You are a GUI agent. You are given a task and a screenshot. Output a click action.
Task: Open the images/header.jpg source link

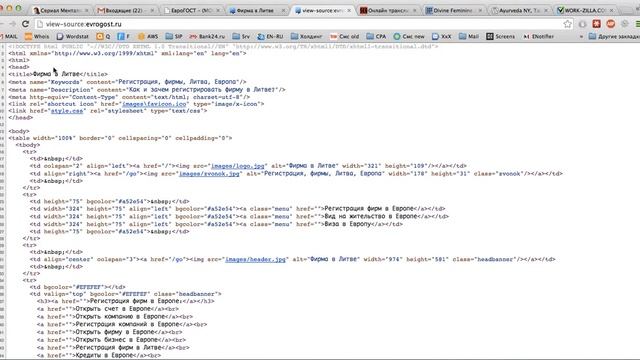coord(256,259)
